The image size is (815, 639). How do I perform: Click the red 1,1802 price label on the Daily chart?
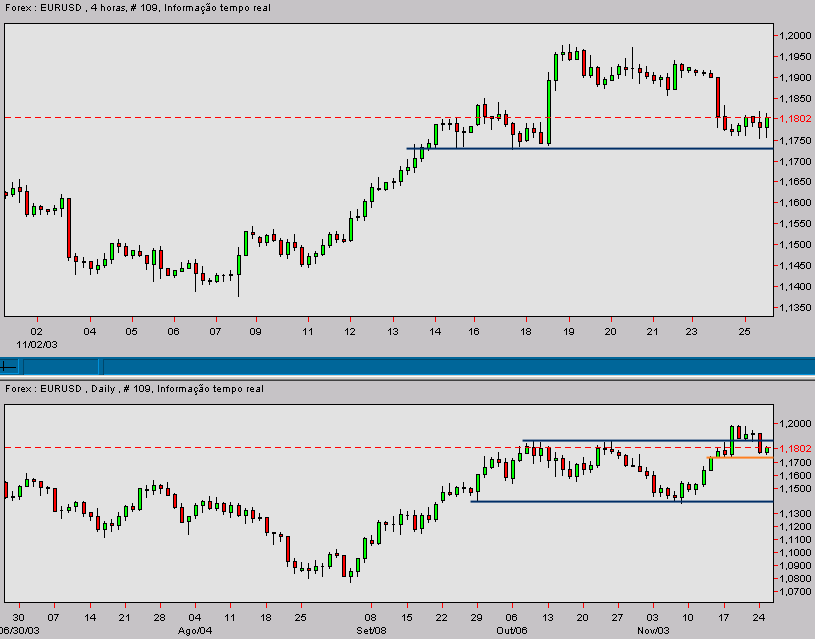click(x=795, y=448)
